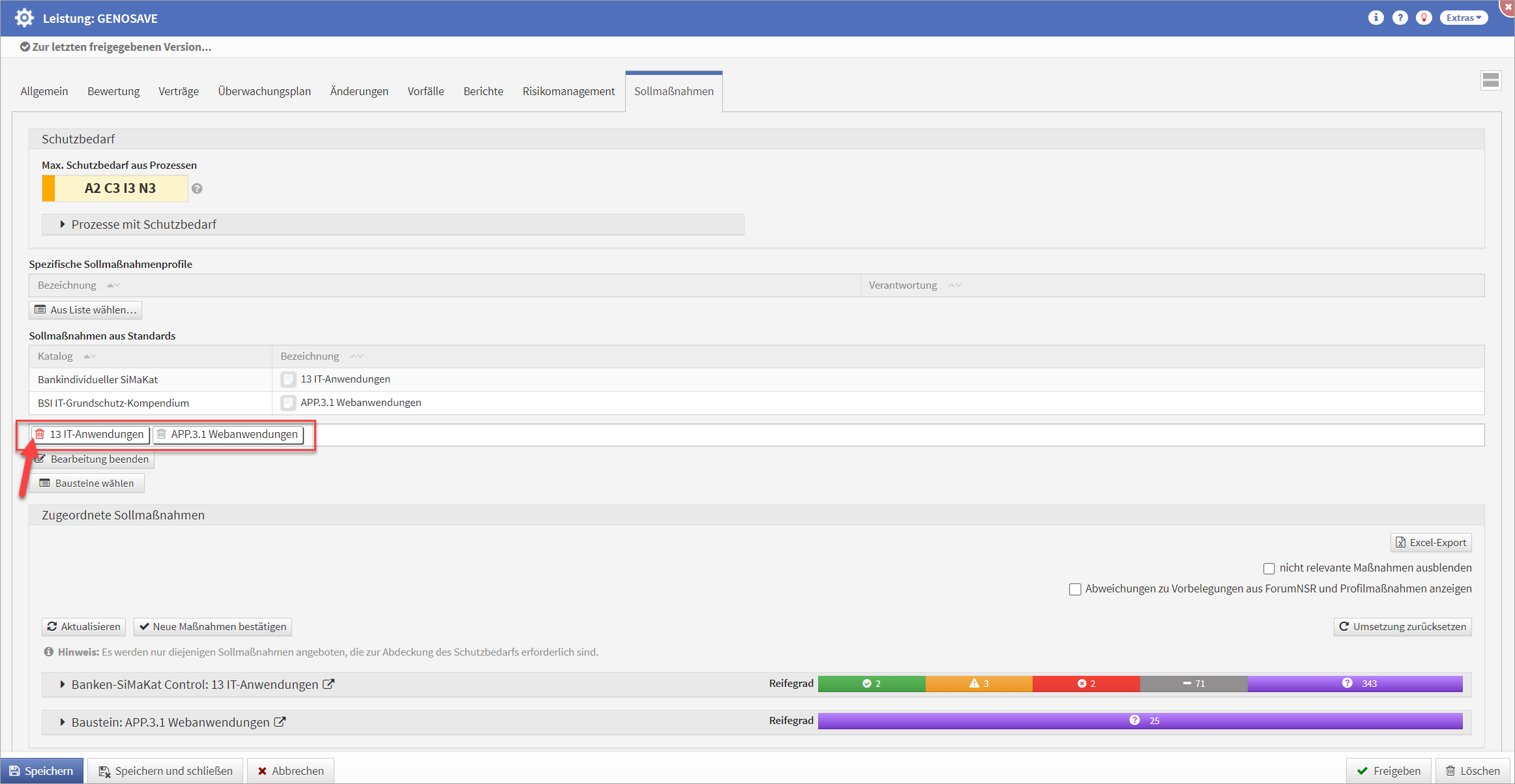Viewport: 1515px width, 784px height.
Task: Expand Banken-SiMaKat Control 13 IT-Anwendungen row
Action: pos(63,684)
